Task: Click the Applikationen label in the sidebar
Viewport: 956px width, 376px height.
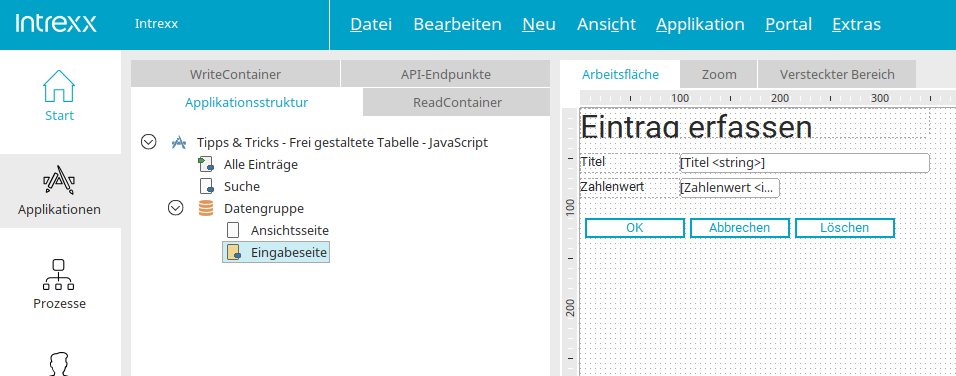Action: tap(59, 210)
